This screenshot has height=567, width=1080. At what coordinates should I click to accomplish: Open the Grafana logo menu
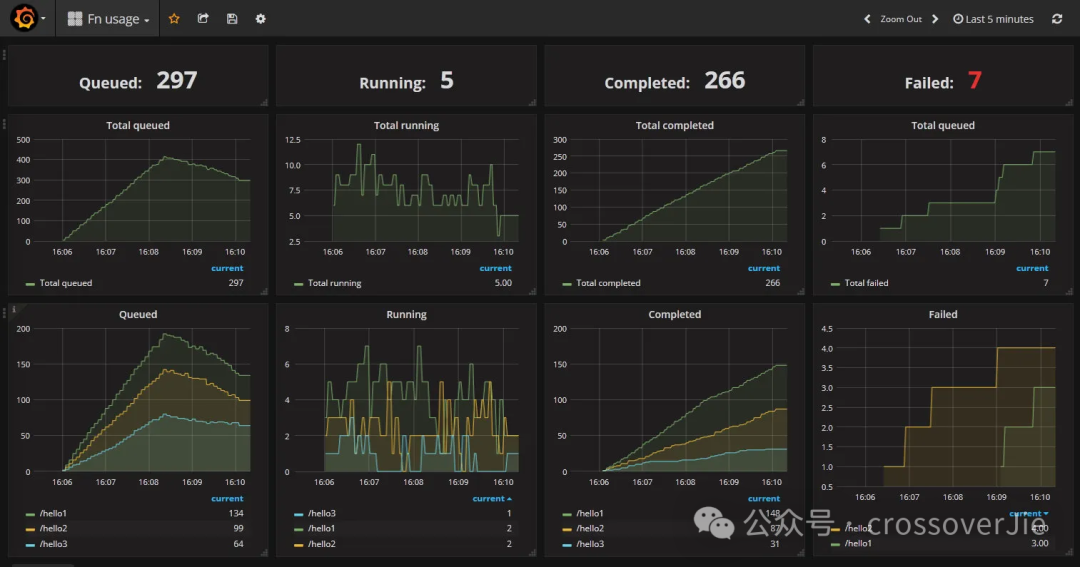[28, 18]
